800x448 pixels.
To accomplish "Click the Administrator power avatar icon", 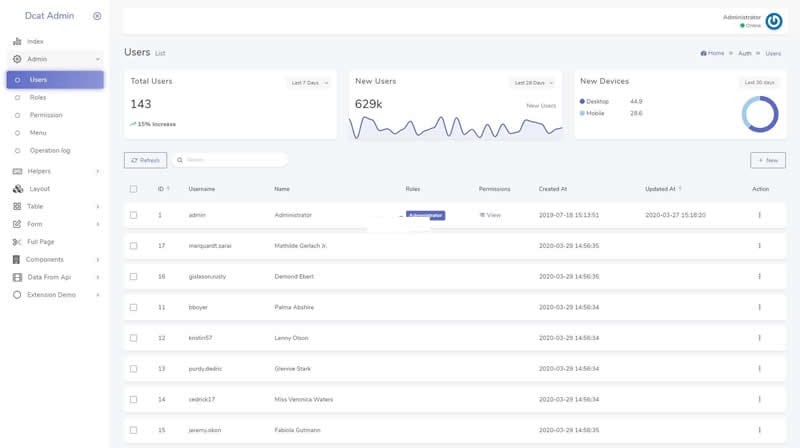I will point(776,21).
